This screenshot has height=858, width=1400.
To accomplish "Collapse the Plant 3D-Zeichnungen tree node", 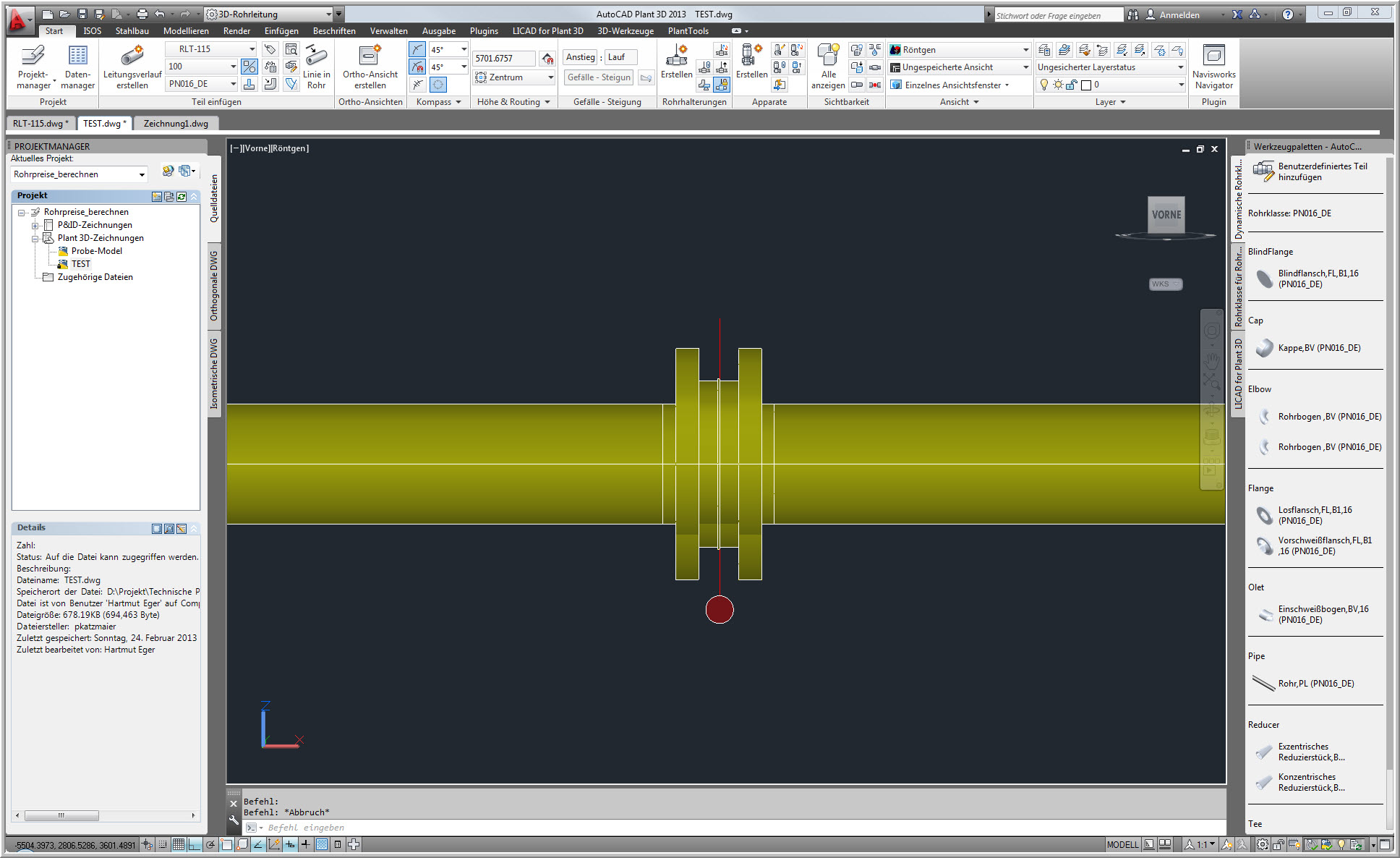I will point(34,239).
